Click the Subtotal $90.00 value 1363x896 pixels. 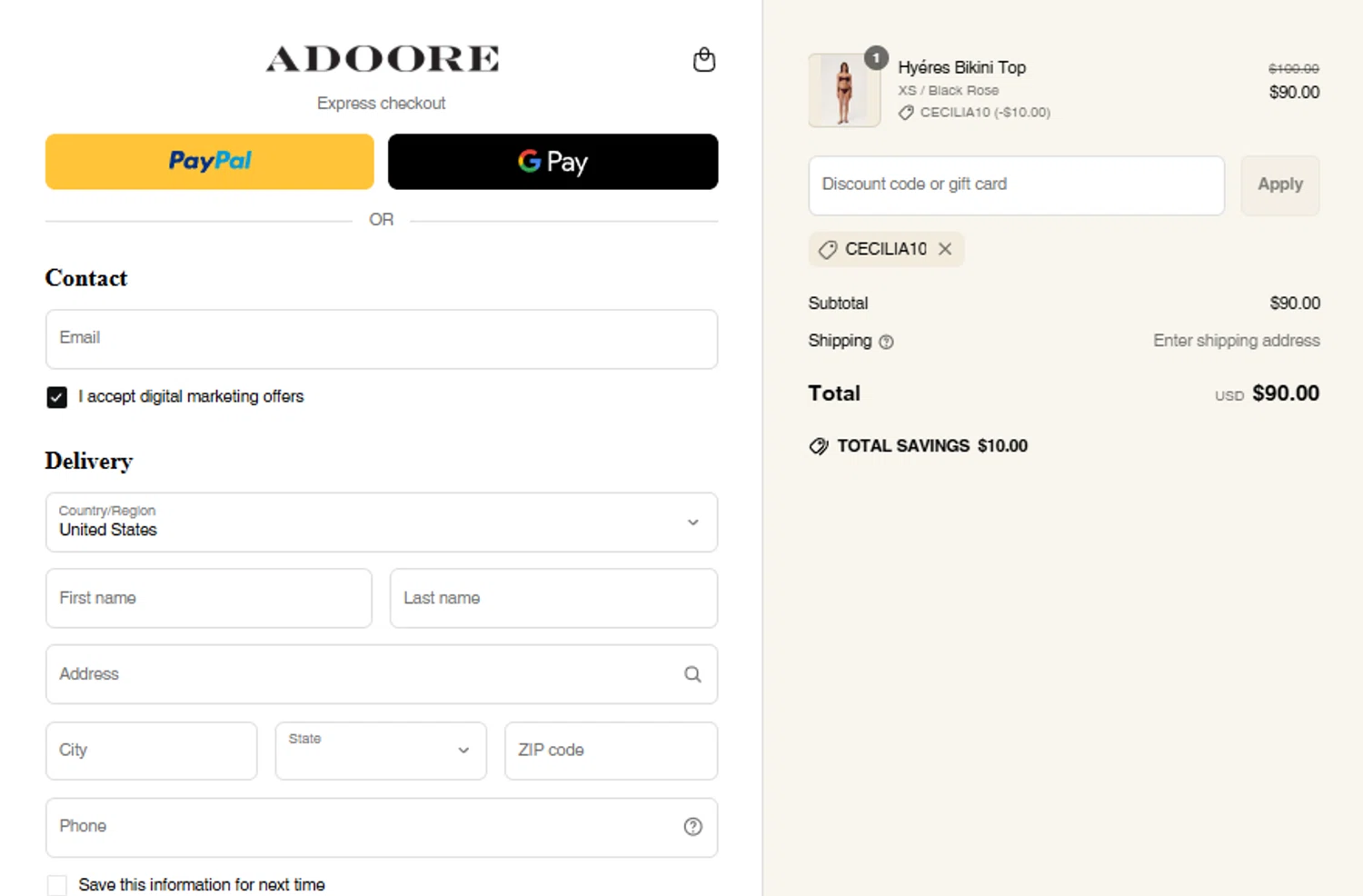(1295, 304)
